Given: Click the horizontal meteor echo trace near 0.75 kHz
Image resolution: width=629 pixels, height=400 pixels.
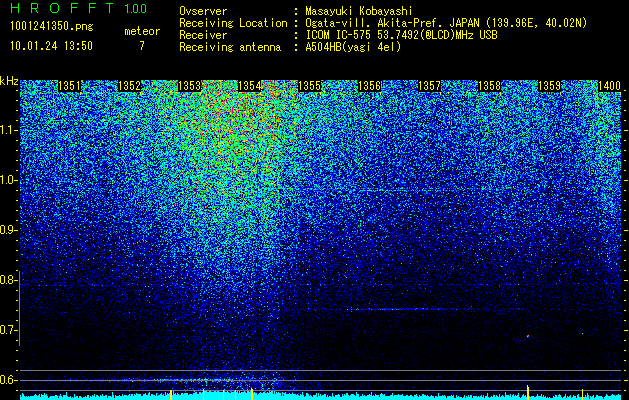Looking at the screenshot, I should pos(415,309).
